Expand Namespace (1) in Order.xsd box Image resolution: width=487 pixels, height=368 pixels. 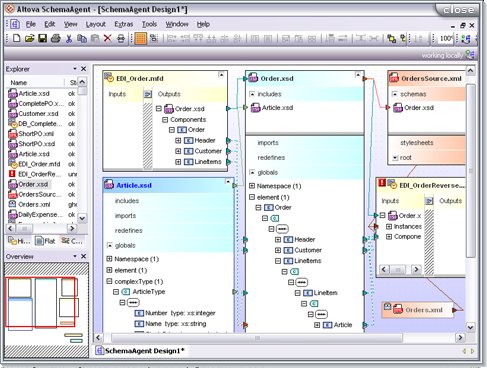(252, 186)
